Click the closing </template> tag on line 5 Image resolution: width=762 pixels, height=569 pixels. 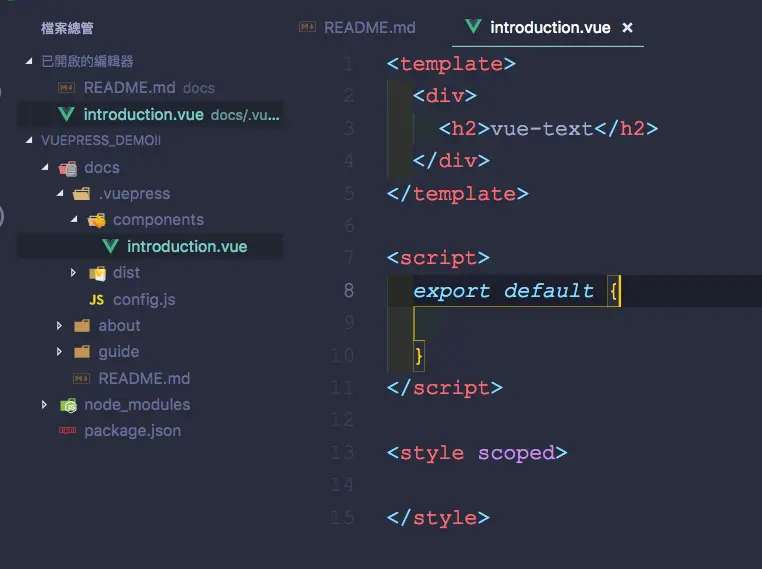(457, 194)
